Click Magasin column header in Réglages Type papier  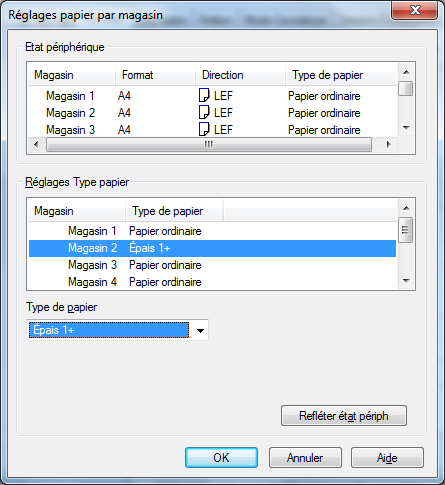point(77,211)
